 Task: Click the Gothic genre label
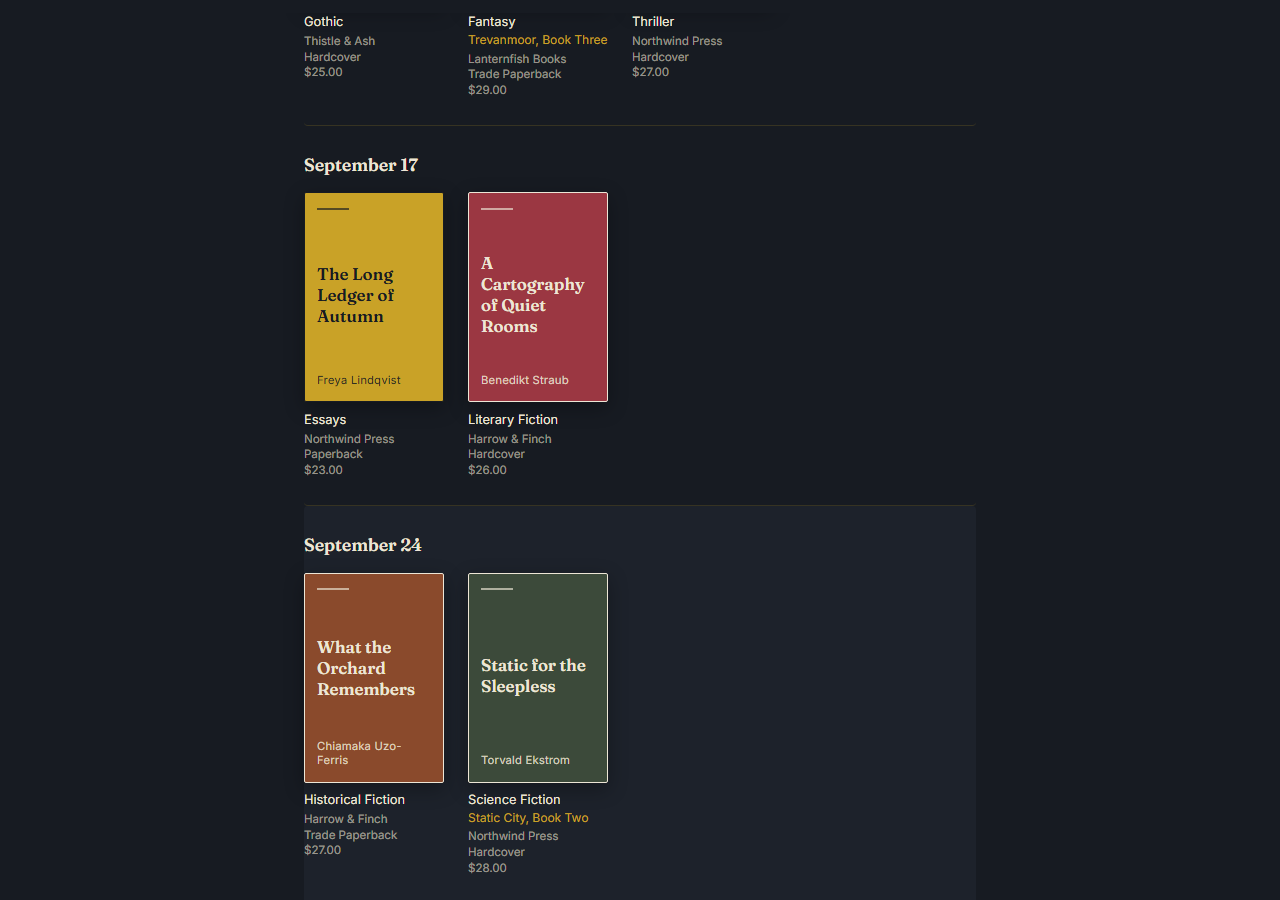click(324, 22)
